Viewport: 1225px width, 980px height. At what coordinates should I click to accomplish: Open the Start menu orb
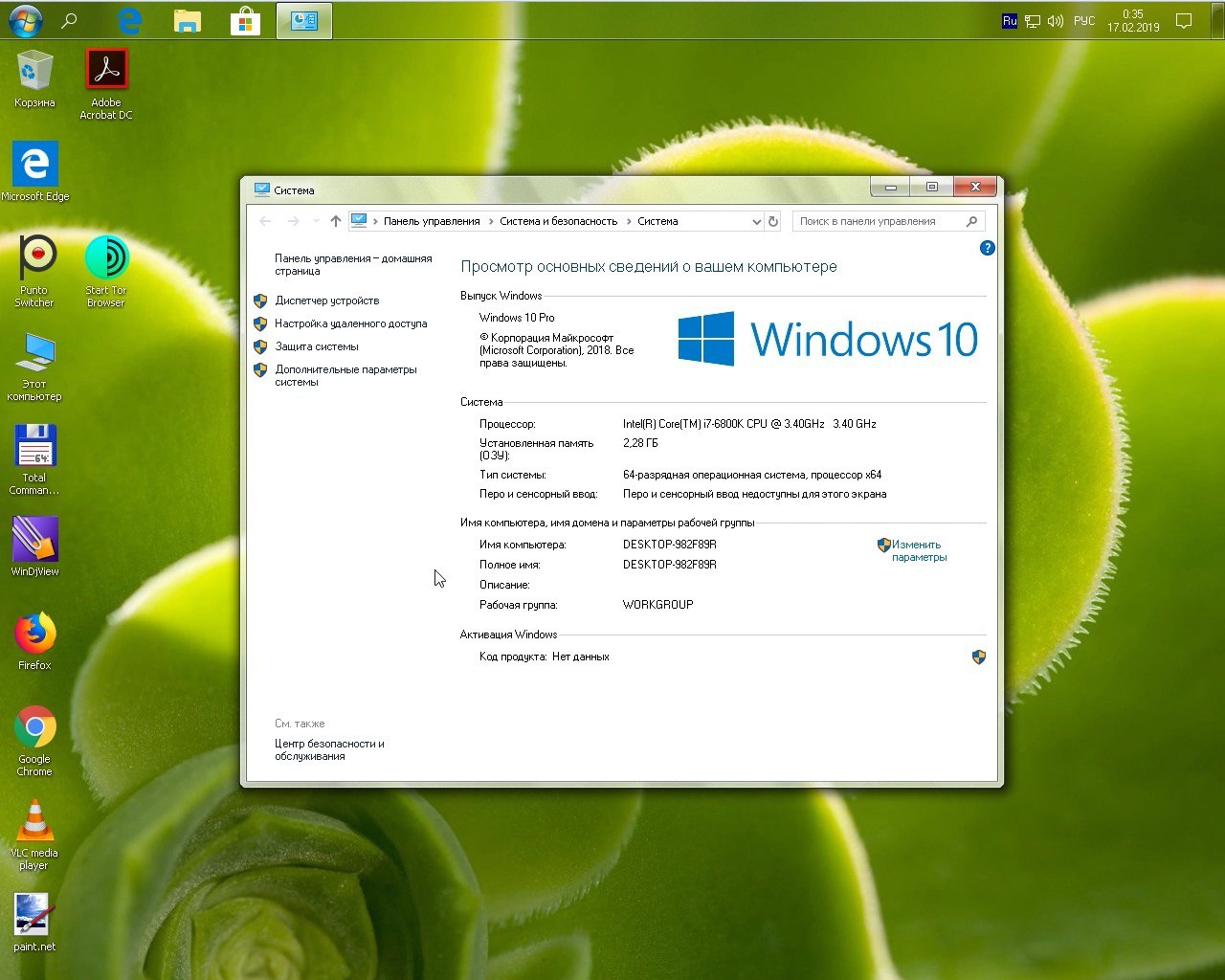(26, 20)
